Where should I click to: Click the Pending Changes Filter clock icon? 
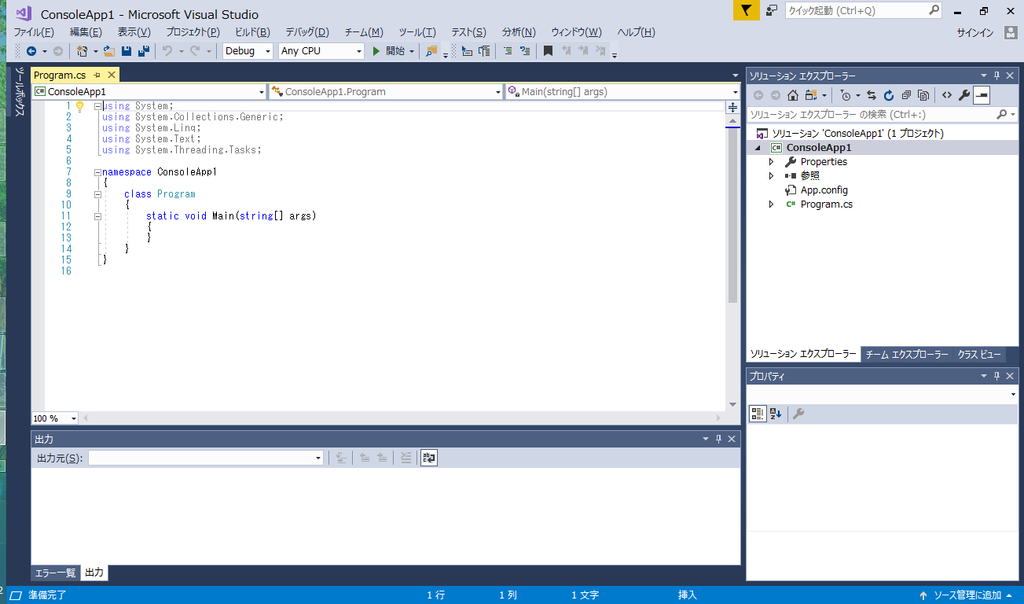[846, 95]
